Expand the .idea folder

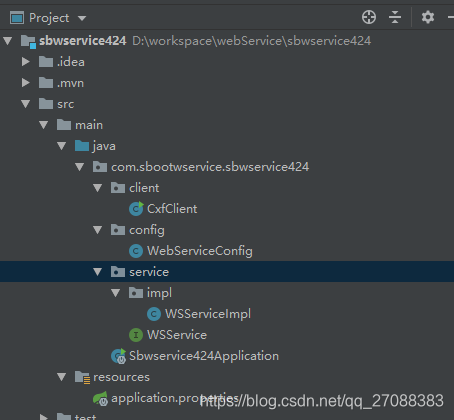pyautogui.click(x=26, y=62)
